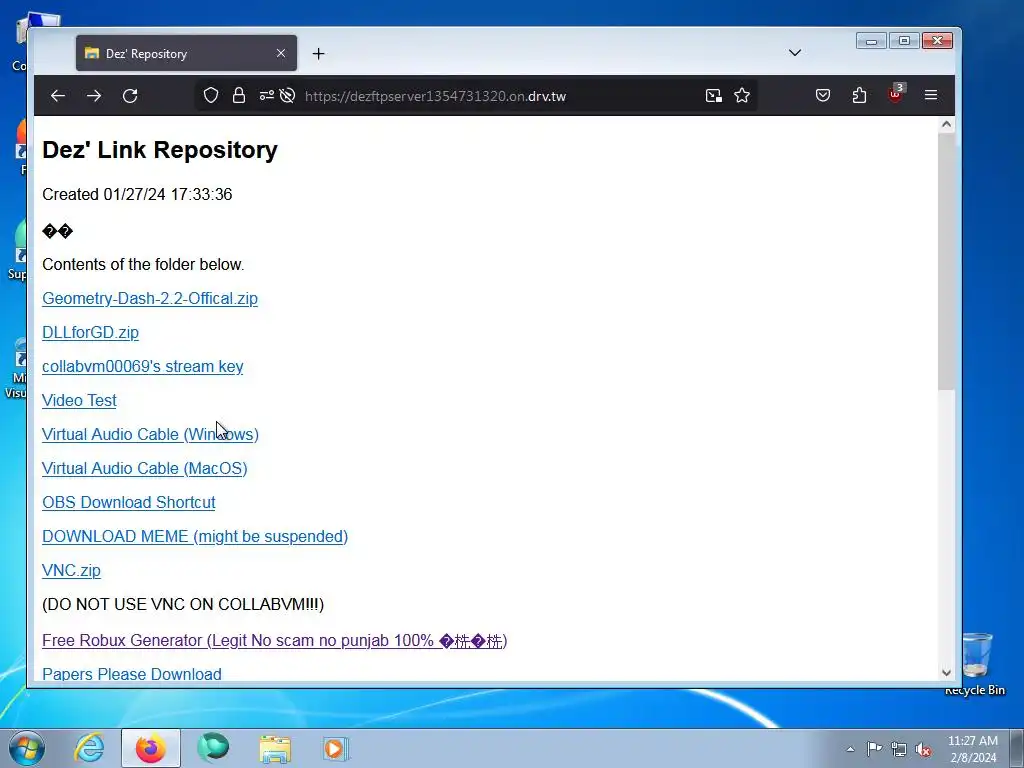Screen dimensions: 1024x768
Task: Open Geometry-Dash-2.2-Offical.zip link
Action: pos(150,298)
